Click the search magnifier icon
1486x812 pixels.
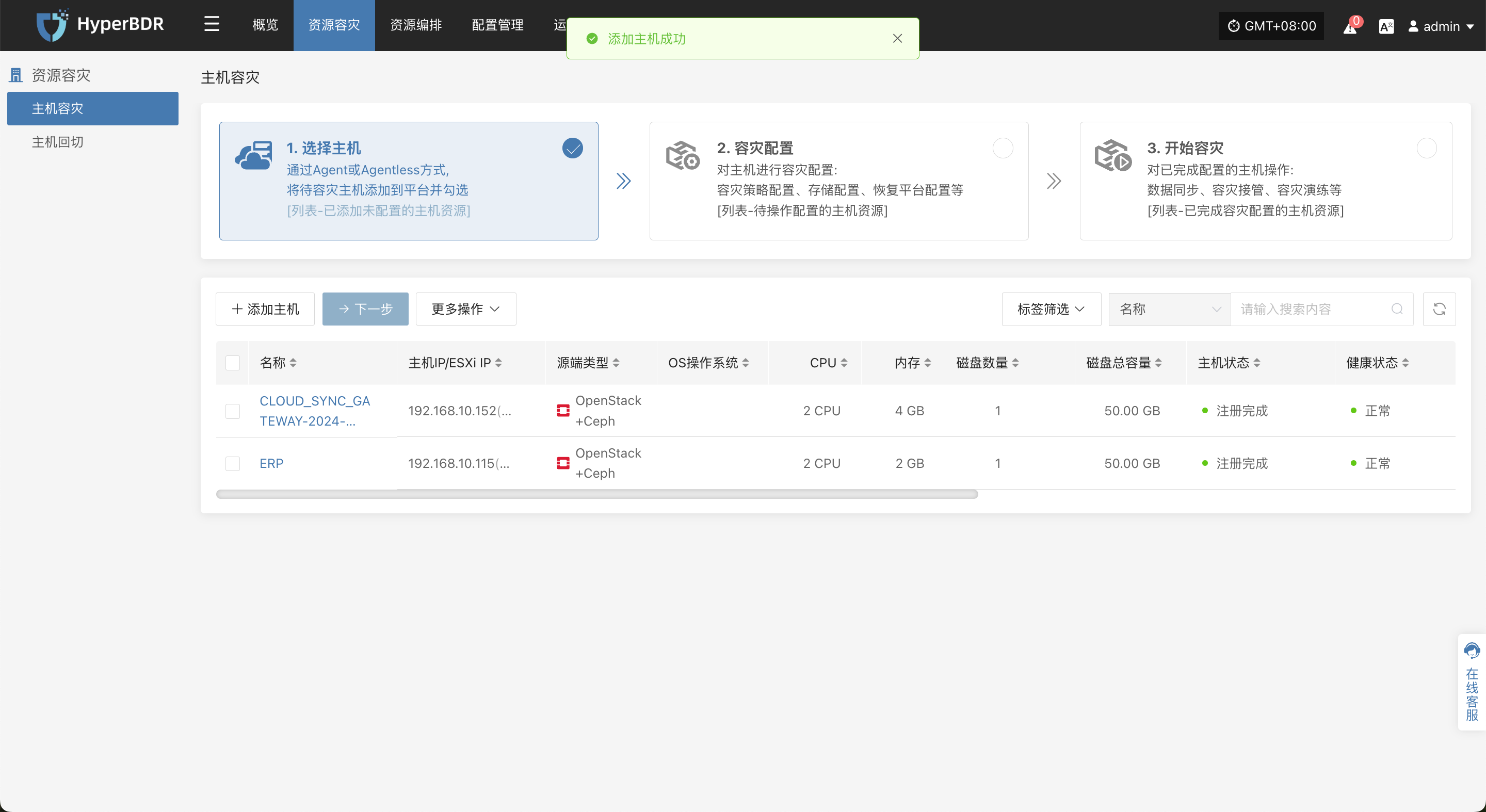pyautogui.click(x=1397, y=309)
